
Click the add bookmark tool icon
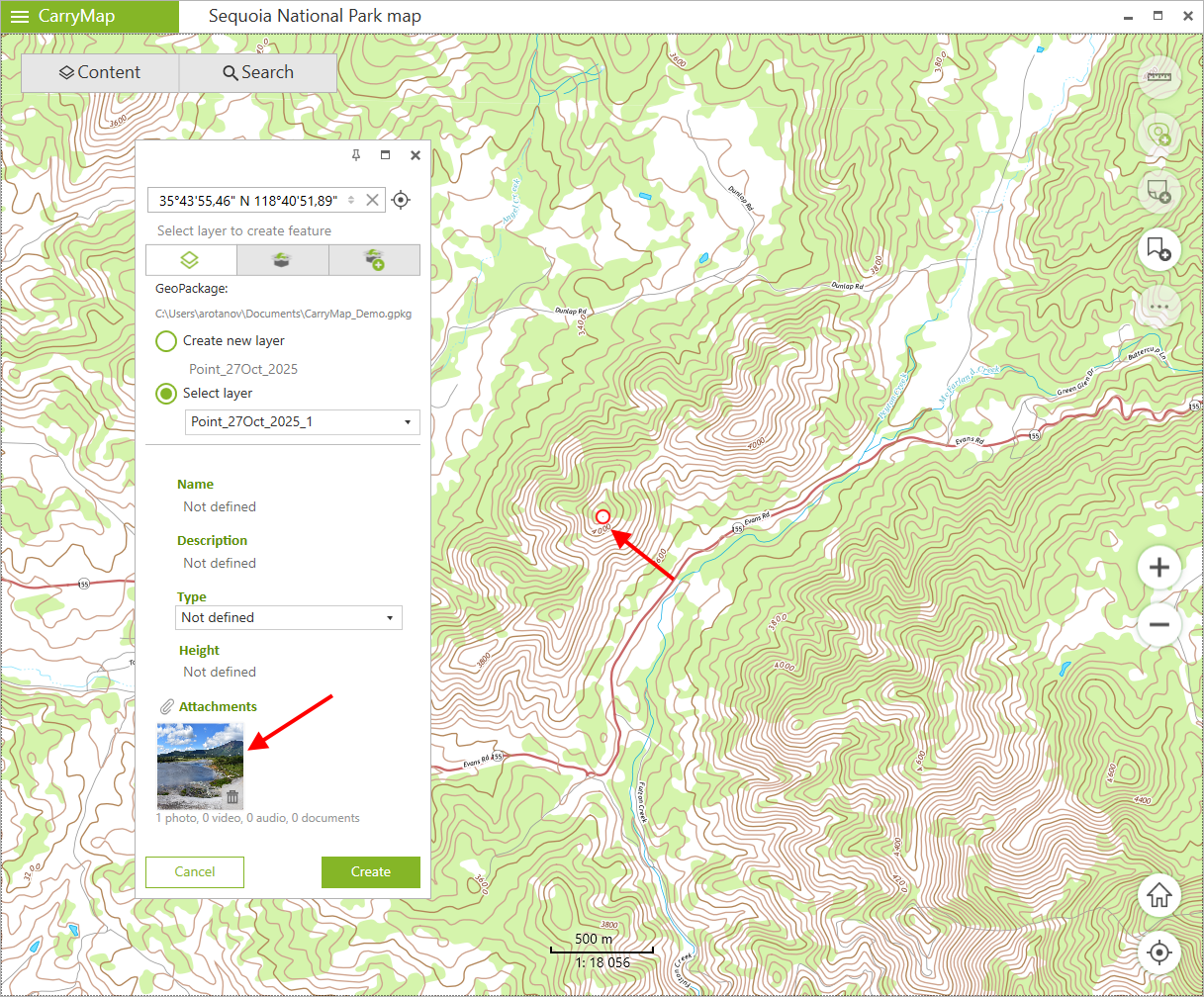pos(1158,249)
